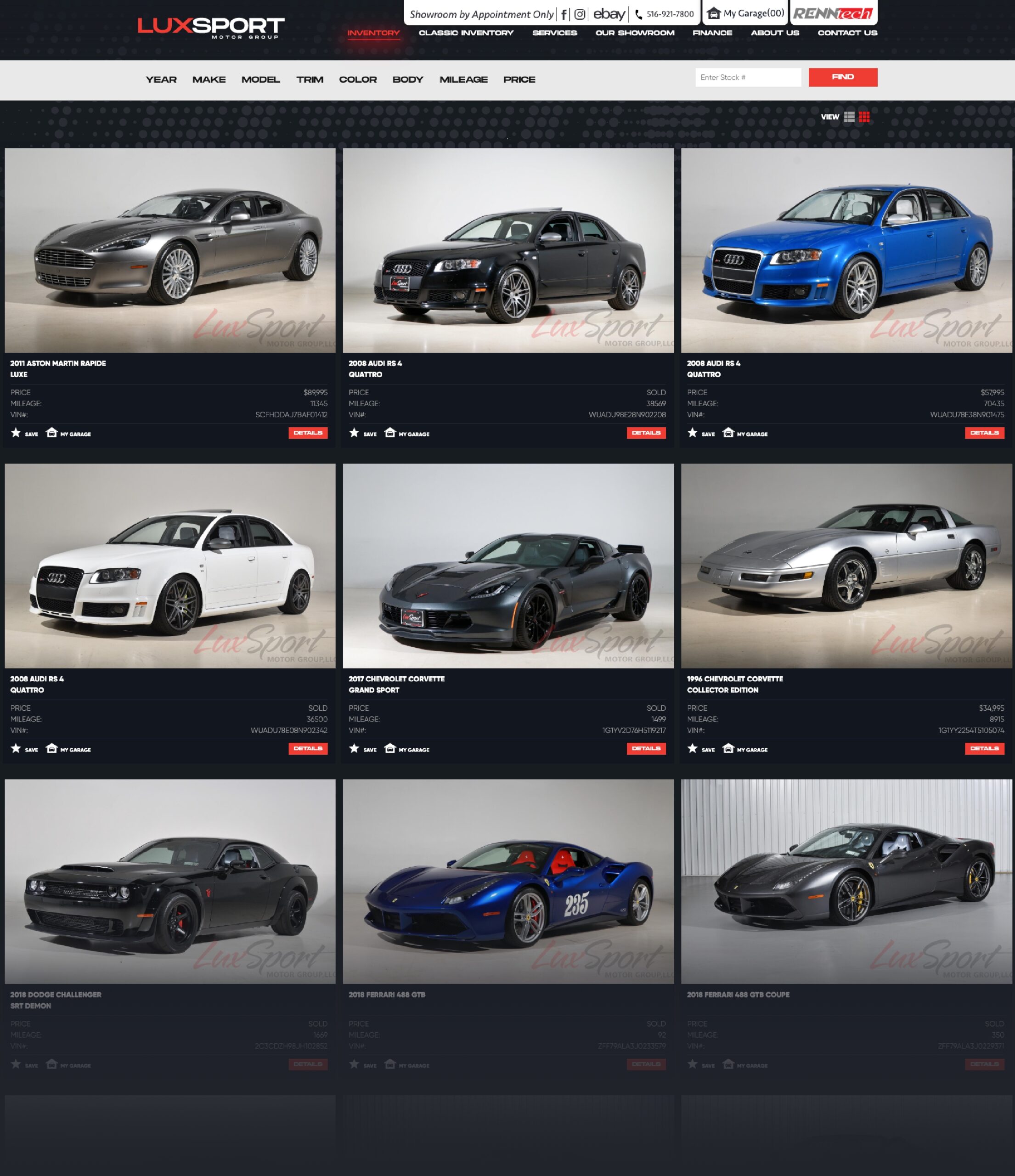The image size is (1015, 1176).
Task: Open the PRICE filter dropdown
Action: [x=519, y=79]
